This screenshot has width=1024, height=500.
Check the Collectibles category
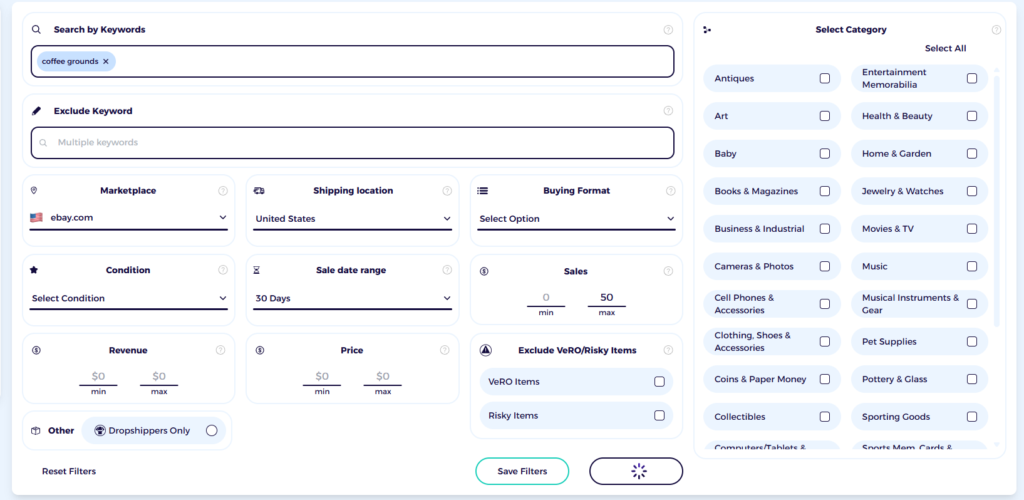pyautogui.click(x=825, y=416)
